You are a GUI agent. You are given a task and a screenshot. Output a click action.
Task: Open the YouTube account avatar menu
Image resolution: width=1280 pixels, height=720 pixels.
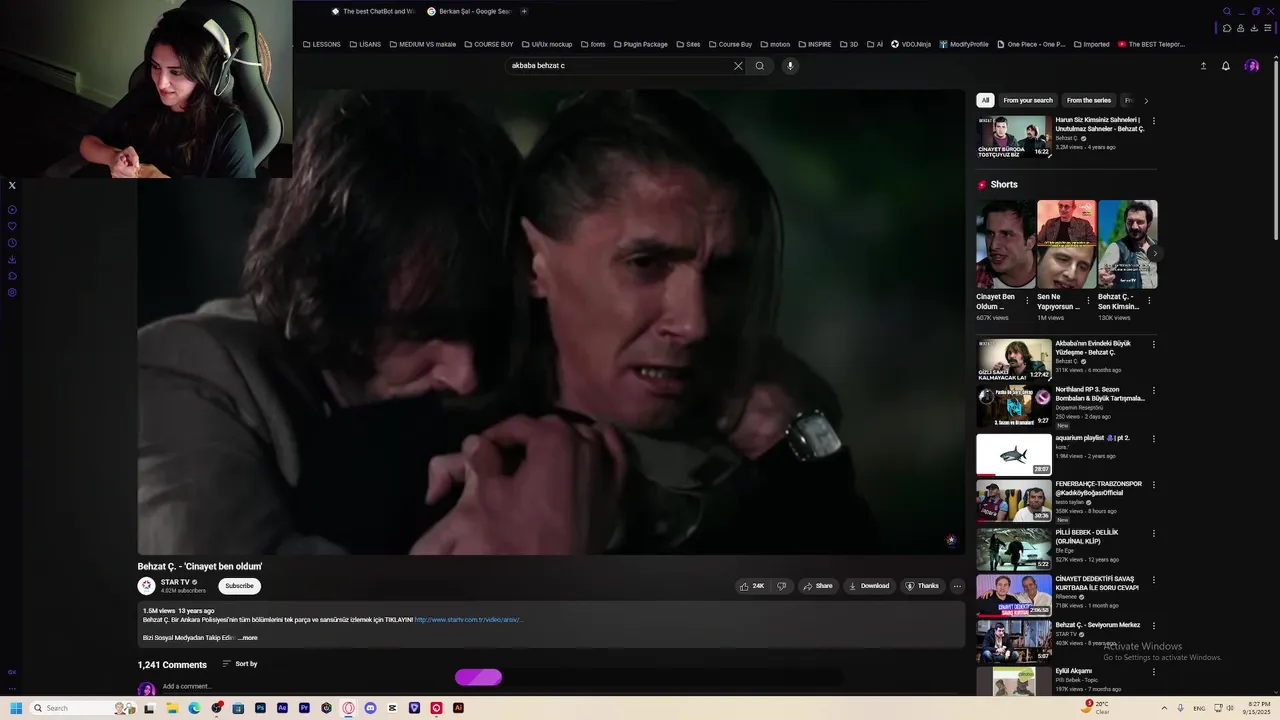[1252, 66]
